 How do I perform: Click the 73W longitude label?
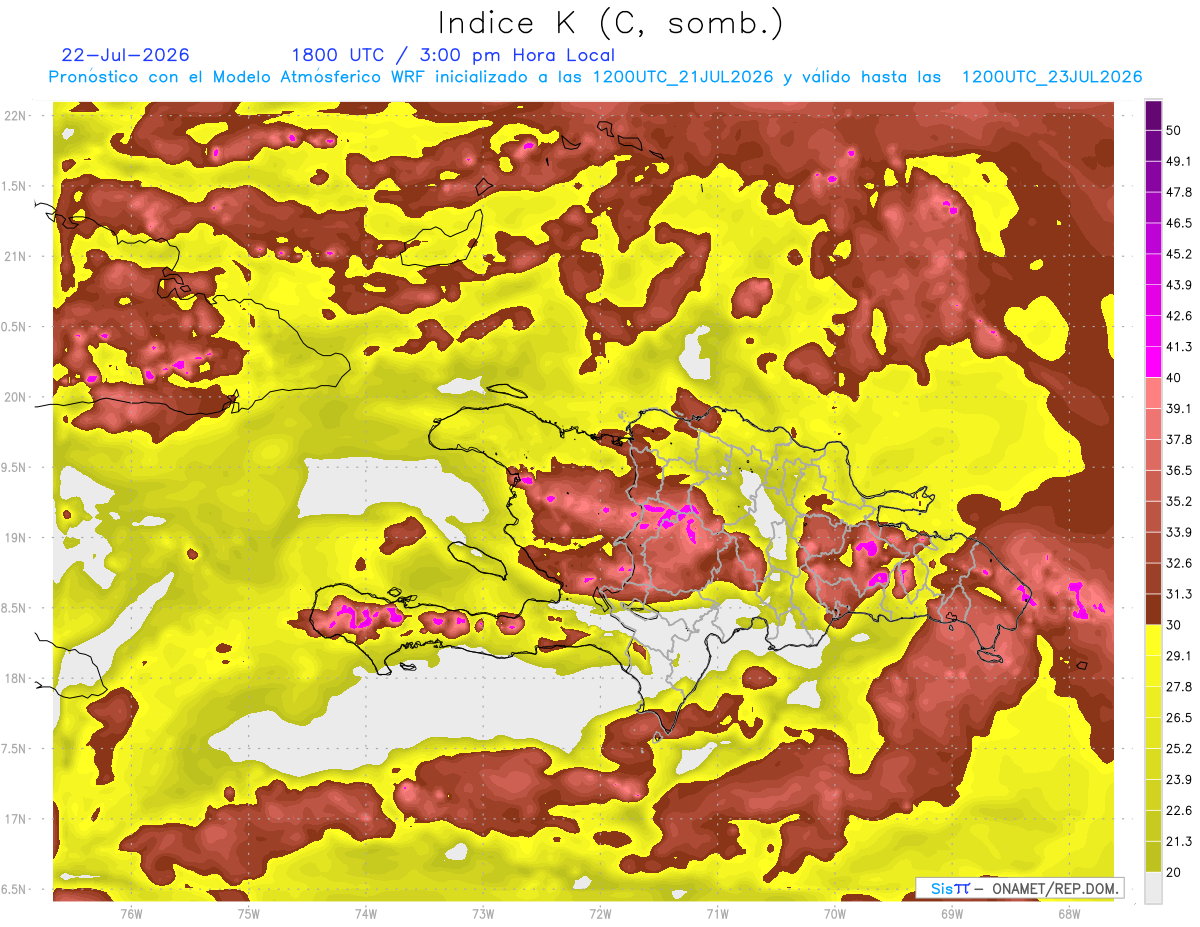click(x=483, y=913)
